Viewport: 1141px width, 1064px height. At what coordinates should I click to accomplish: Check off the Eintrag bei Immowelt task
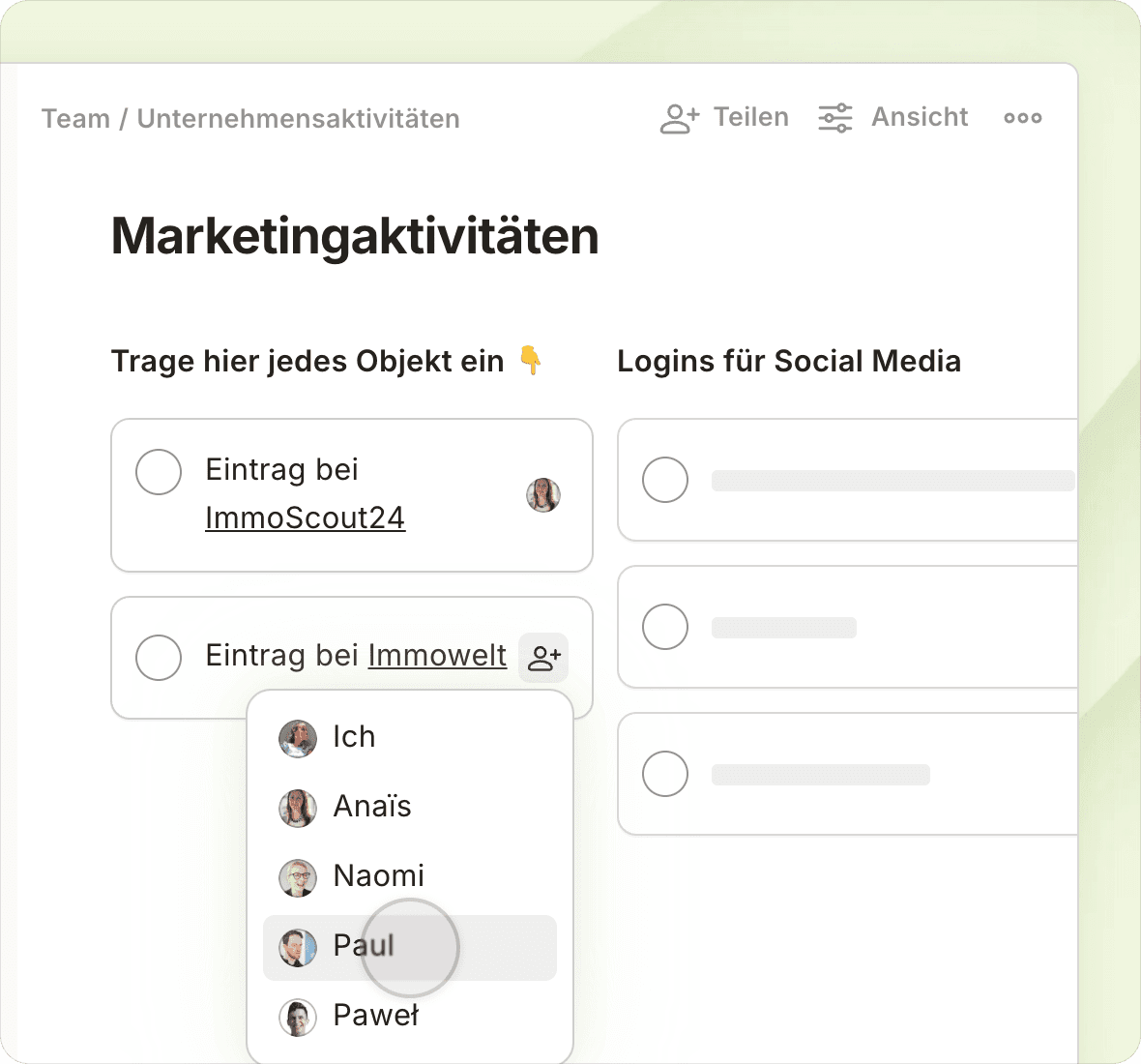tap(159, 658)
